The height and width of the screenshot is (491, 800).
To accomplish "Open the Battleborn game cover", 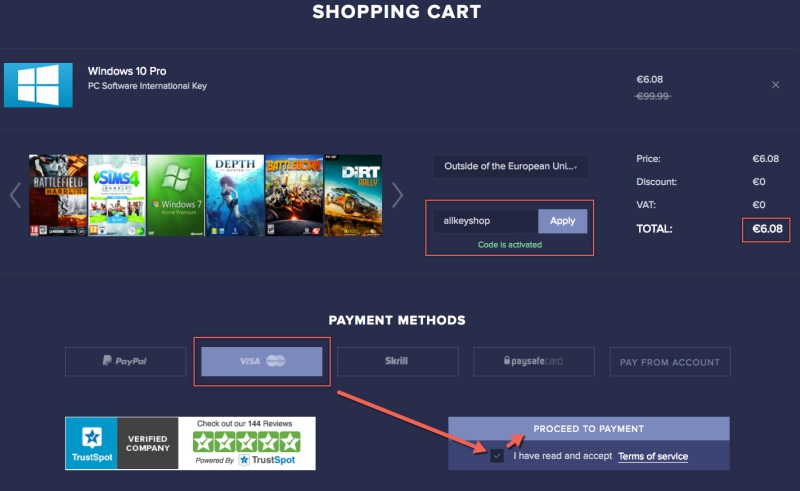I will 294,195.
